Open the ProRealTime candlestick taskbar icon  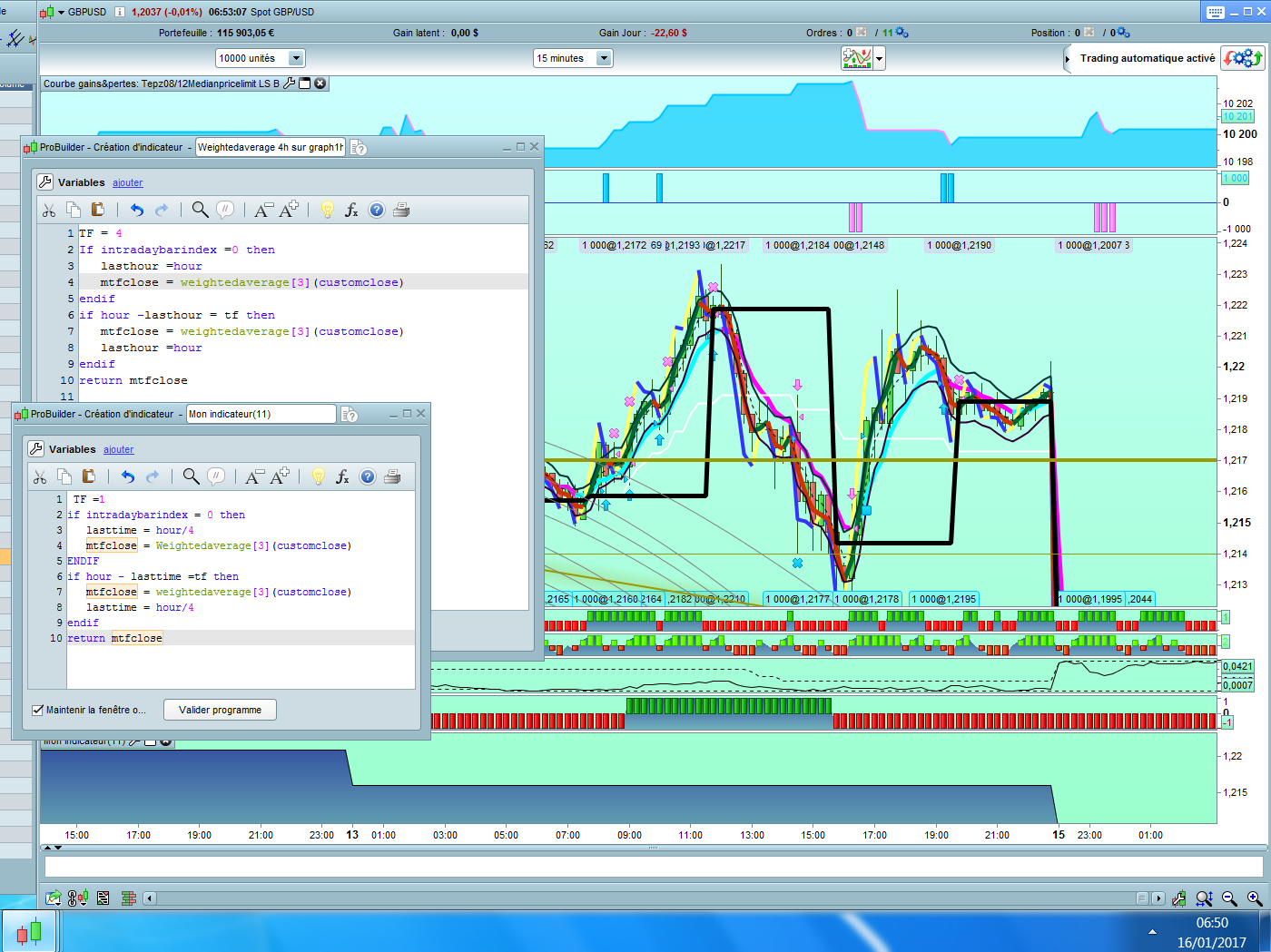29,931
